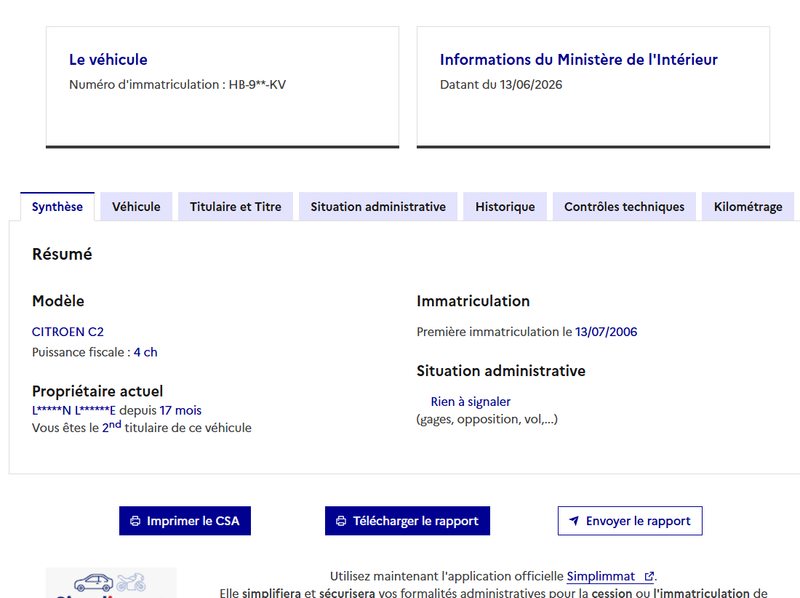Click the external link icon after Simplimmat

(x=649, y=577)
